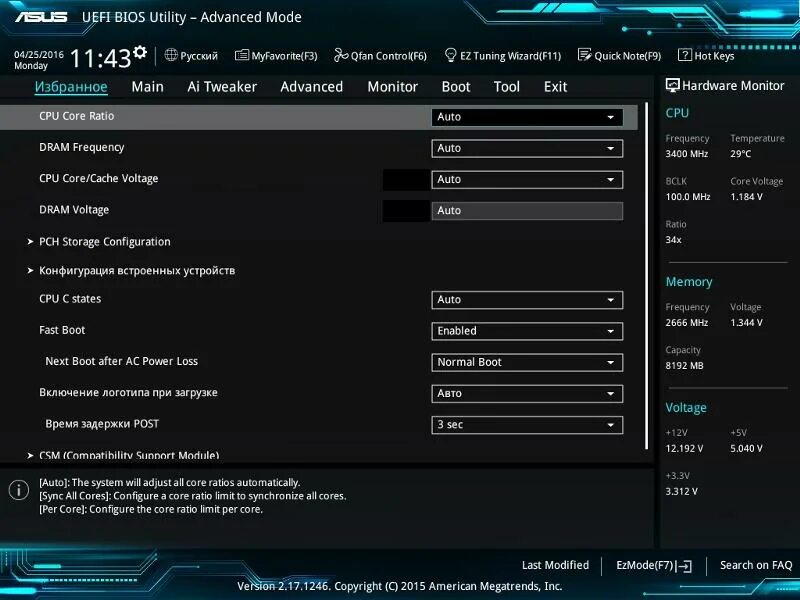The height and width of the screenshot is (600, 800).
Task: Select Next Boot after AC Power Loss label
Action: (x=121, y=361)
